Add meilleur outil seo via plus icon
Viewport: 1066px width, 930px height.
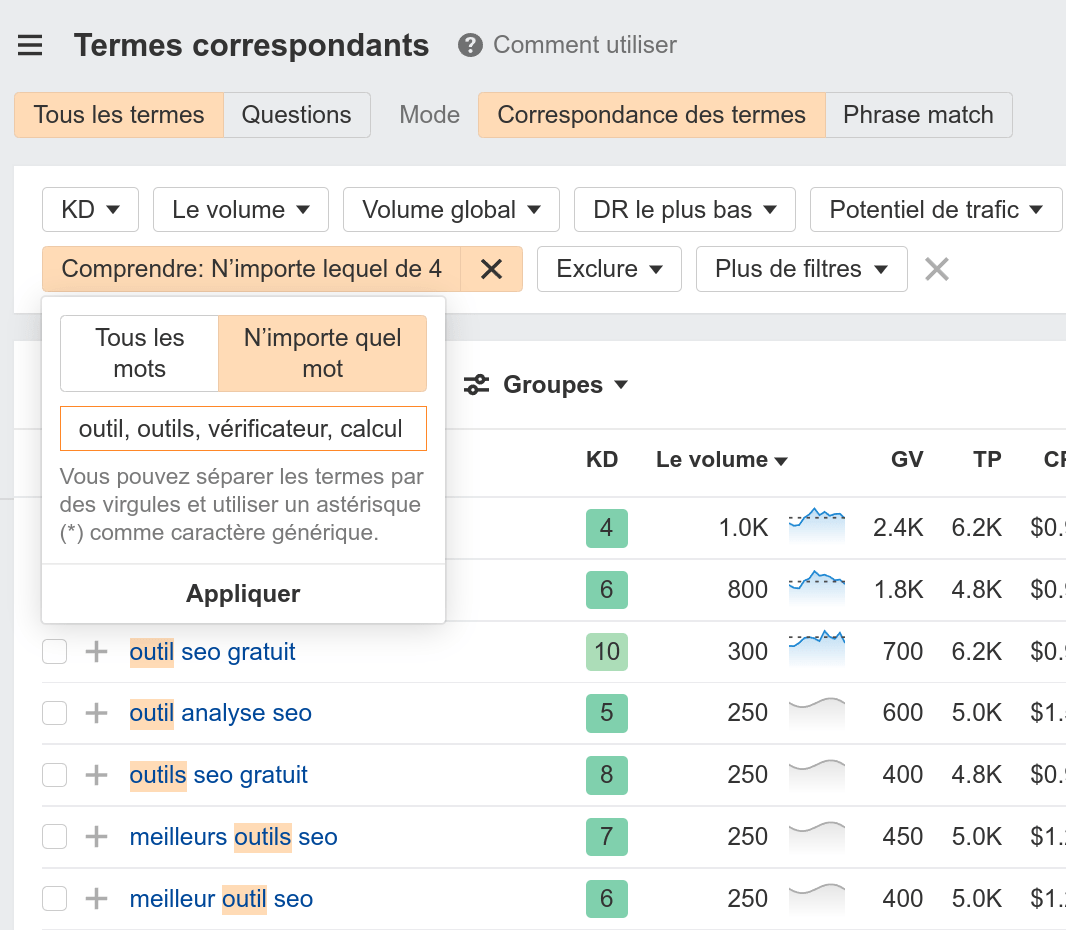95,898
